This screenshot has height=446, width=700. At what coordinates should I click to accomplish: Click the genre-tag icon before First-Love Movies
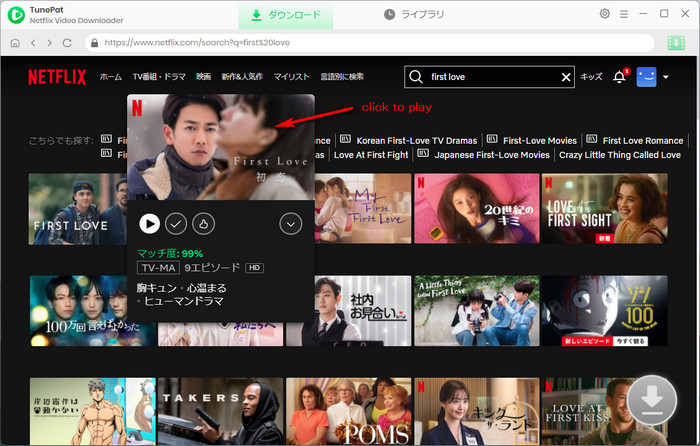(492, 139)
